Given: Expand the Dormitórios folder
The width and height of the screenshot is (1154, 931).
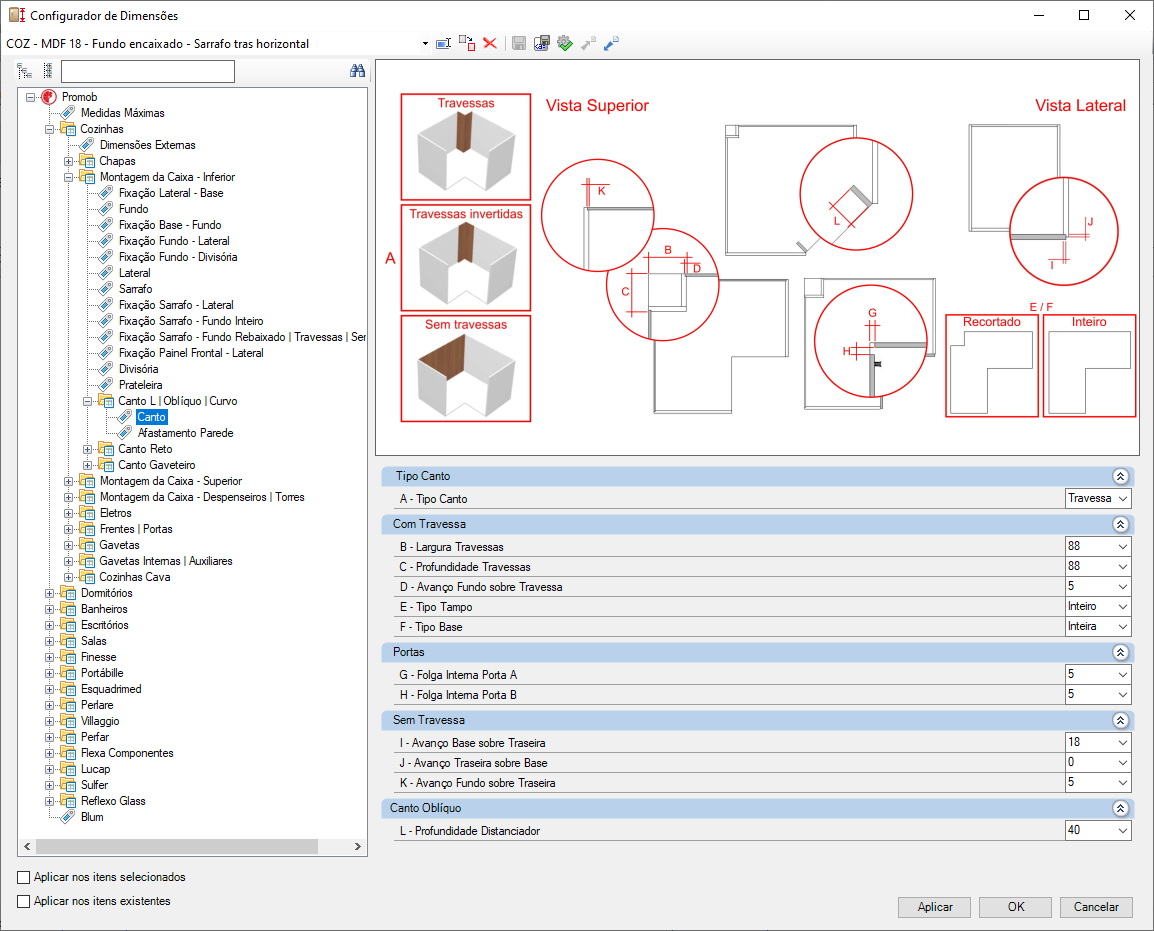Looking at the screenshot, I should [x=49, y=593].
